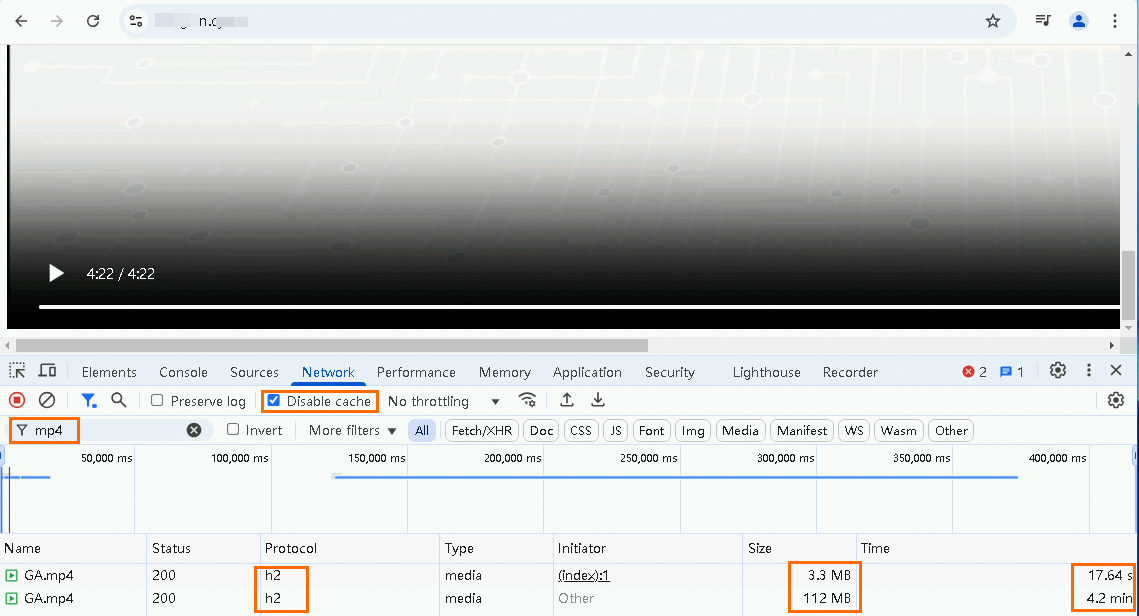
Task: Sort by the Protocol column header
Action: (x=350, y=548)
